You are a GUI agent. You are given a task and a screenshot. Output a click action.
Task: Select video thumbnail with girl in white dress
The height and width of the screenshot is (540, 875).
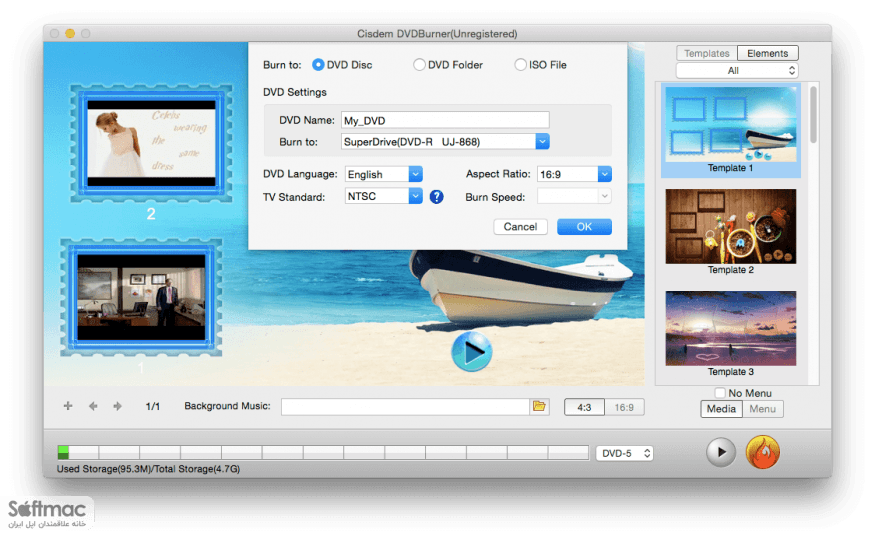(x=151, y=143)
